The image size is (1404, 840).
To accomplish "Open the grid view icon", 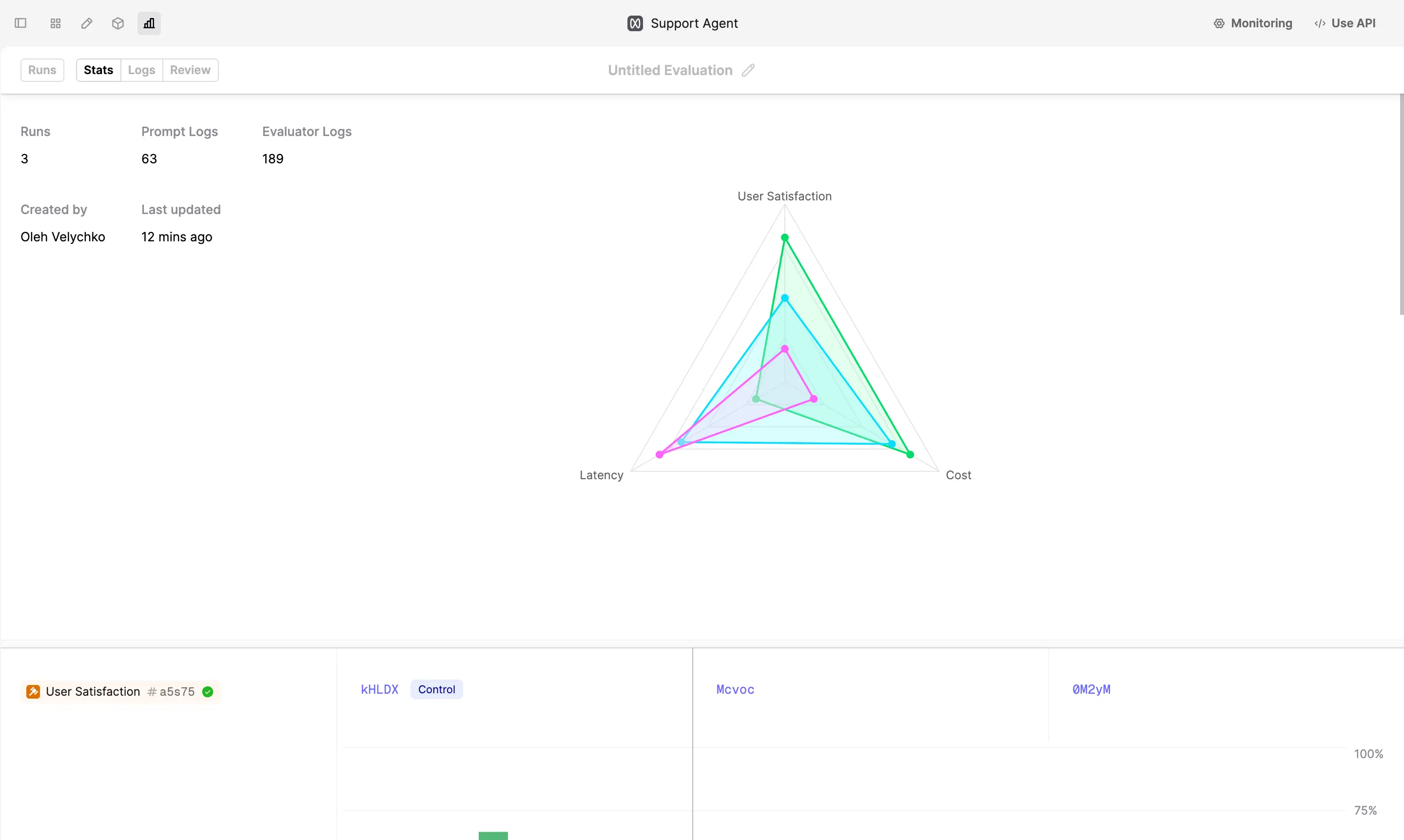I will point(55,23).
